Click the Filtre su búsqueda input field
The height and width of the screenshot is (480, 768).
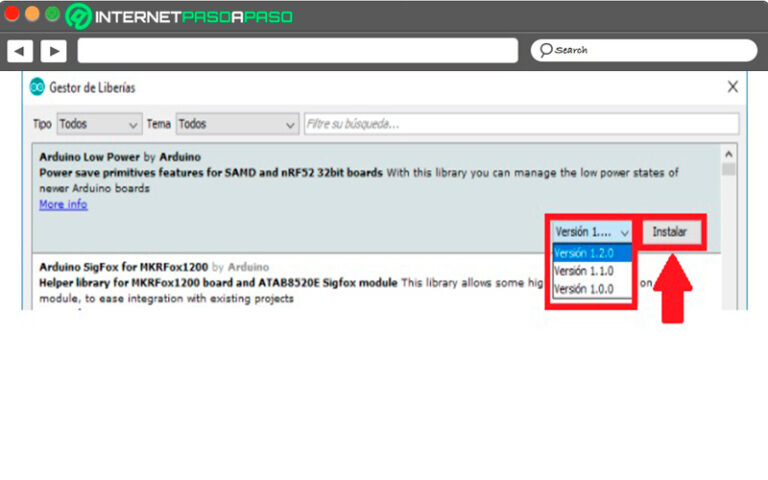[520, 124]
